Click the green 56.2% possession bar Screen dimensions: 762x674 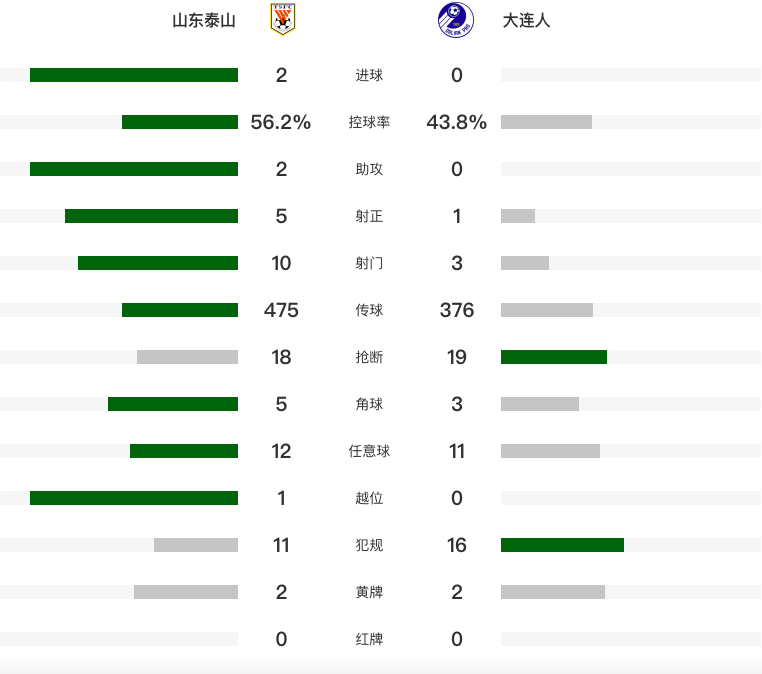tap(180, 122)
